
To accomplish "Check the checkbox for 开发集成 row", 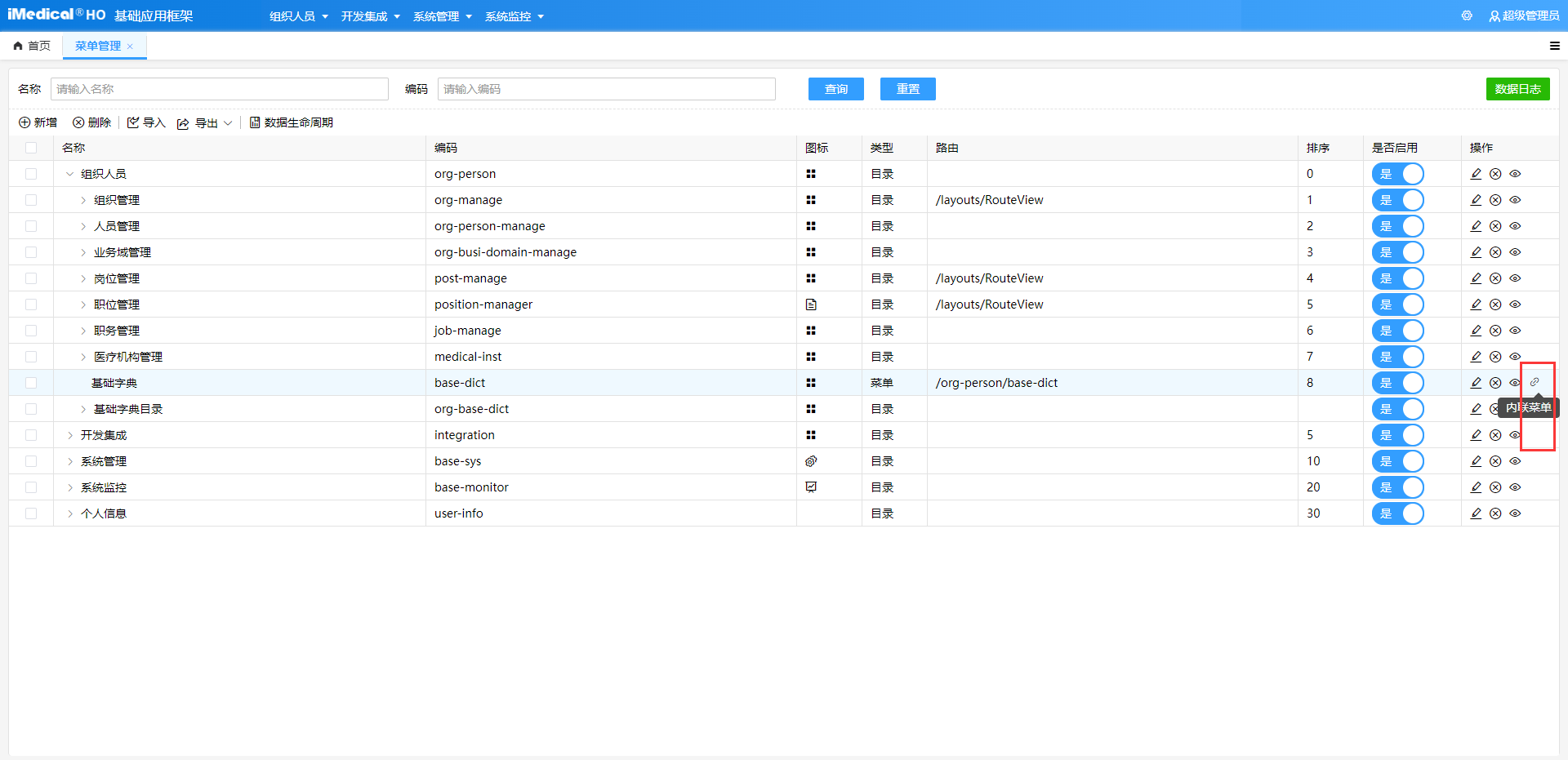I will pos(31,435).
